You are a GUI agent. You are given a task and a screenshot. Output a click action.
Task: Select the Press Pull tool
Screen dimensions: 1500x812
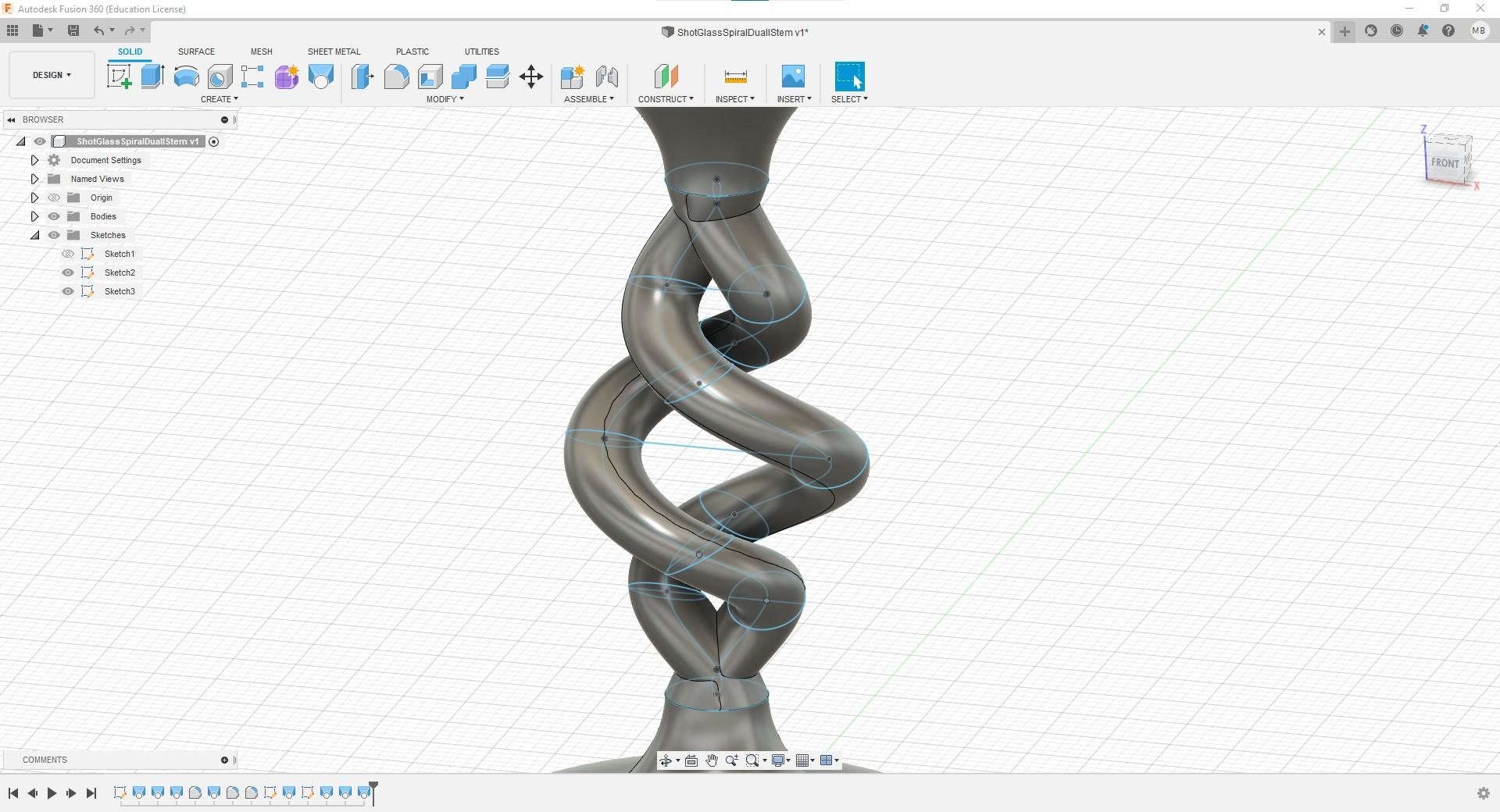click(362, 77)
